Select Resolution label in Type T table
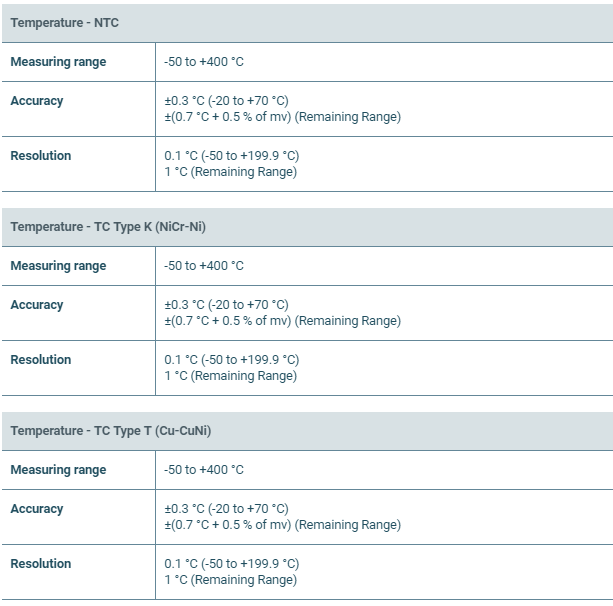The image size is (613, 606). [x=41, y=564]
